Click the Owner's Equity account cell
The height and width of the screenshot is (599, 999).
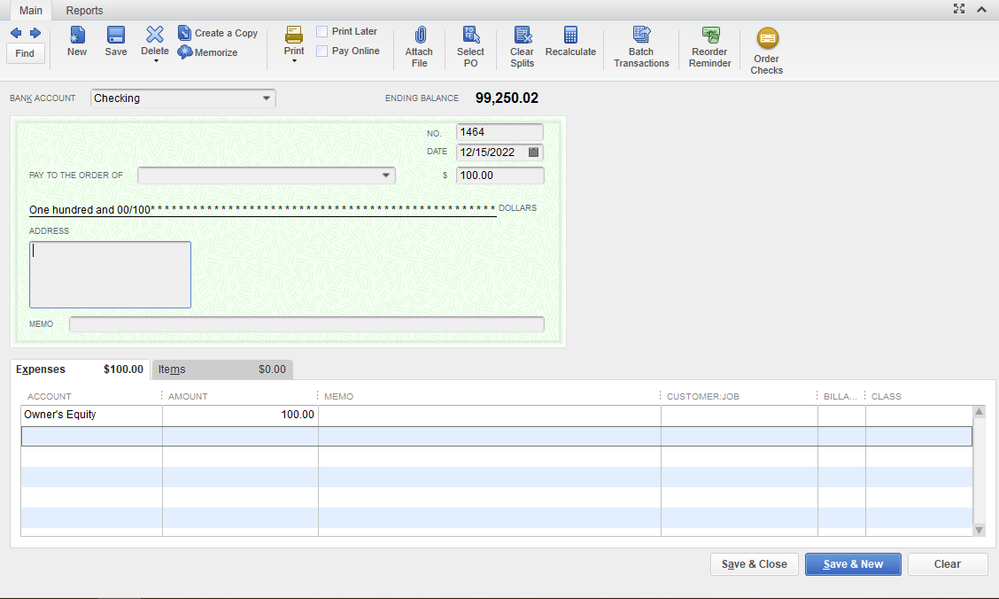pos(92,415)
